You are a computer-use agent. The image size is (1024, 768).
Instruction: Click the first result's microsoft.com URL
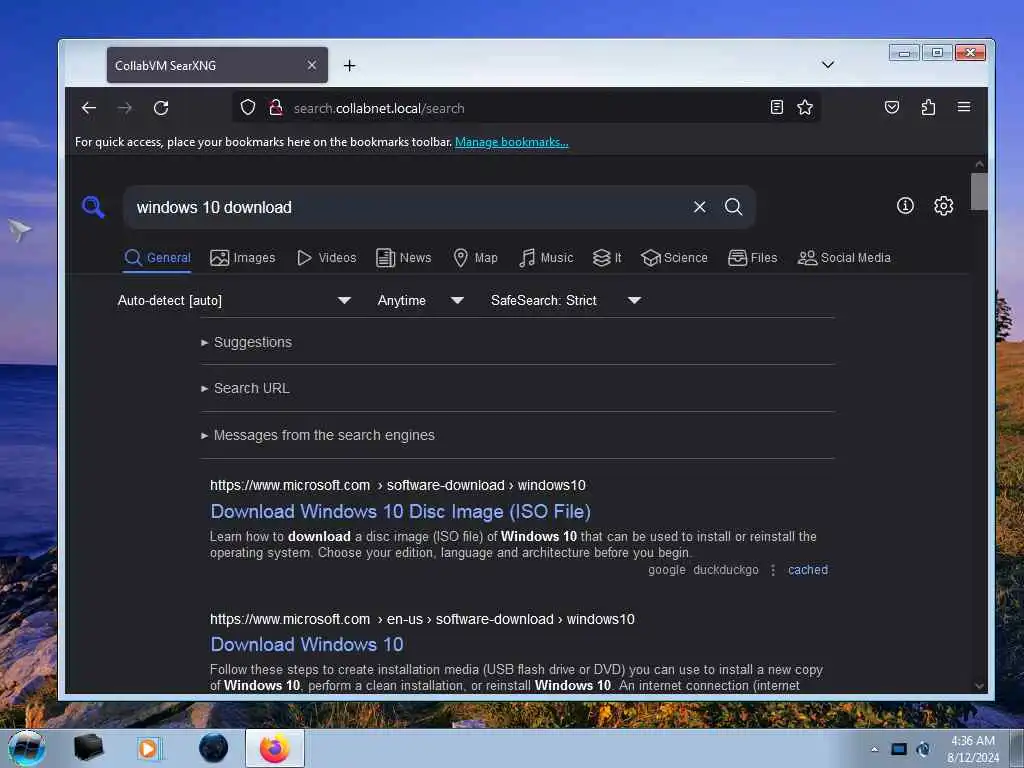click(x=398, y=485)
